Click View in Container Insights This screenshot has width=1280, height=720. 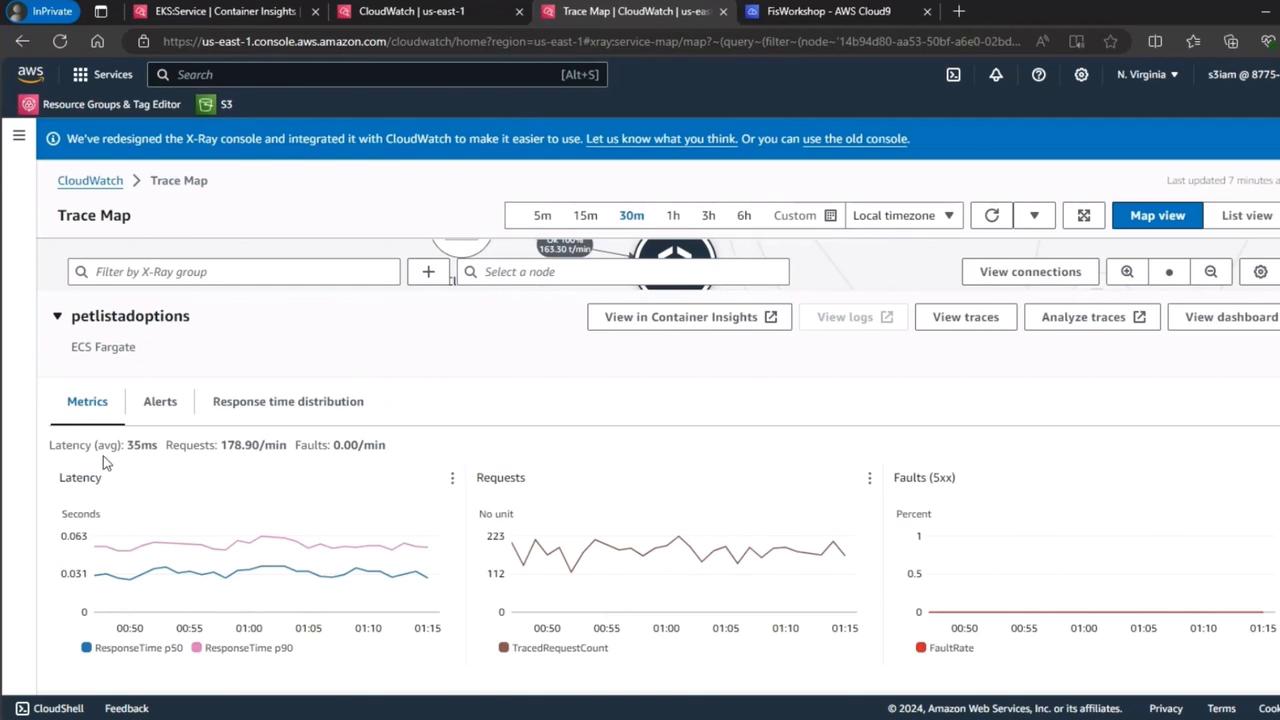690,317
